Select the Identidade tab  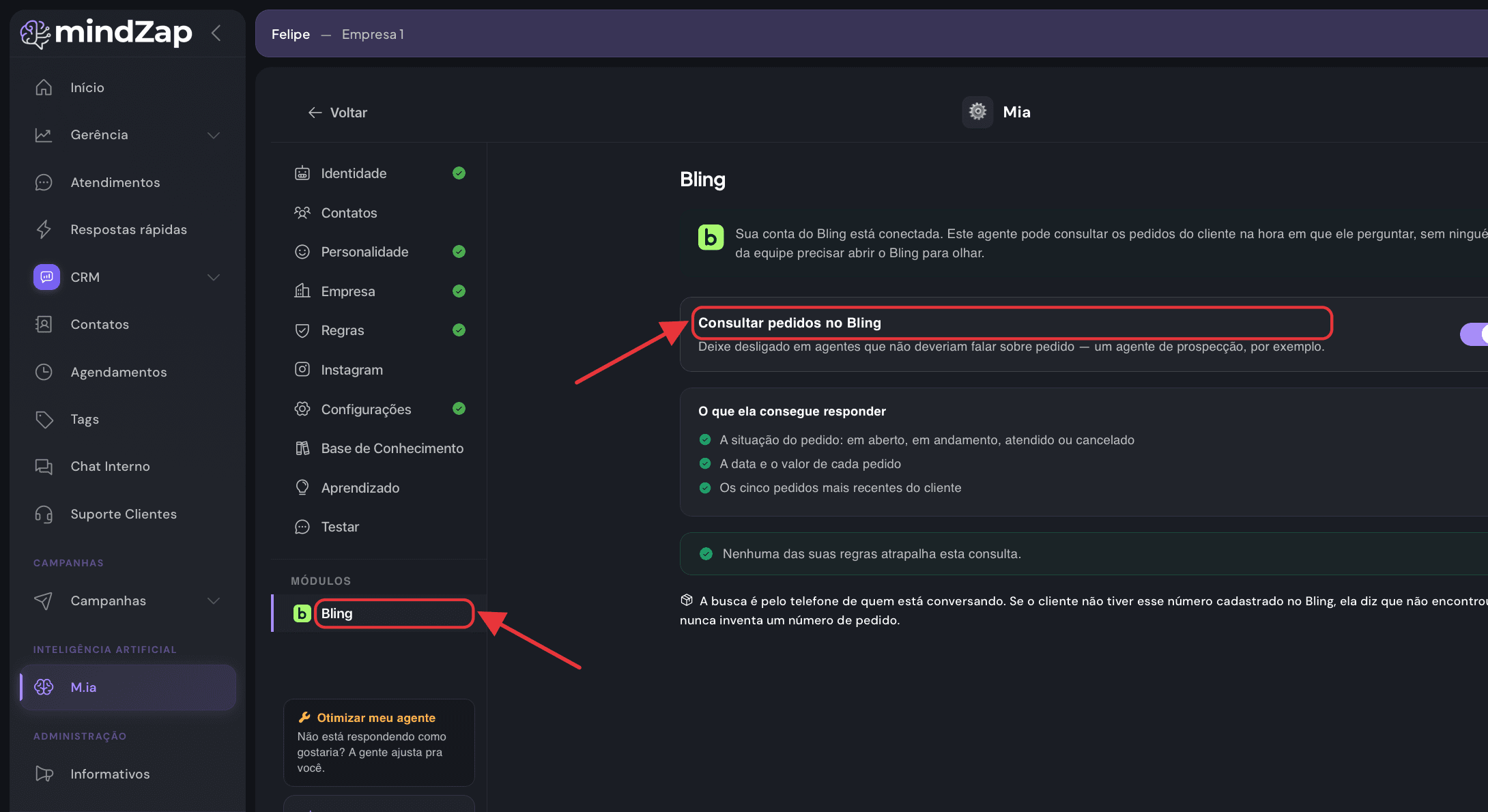(379, 173)
